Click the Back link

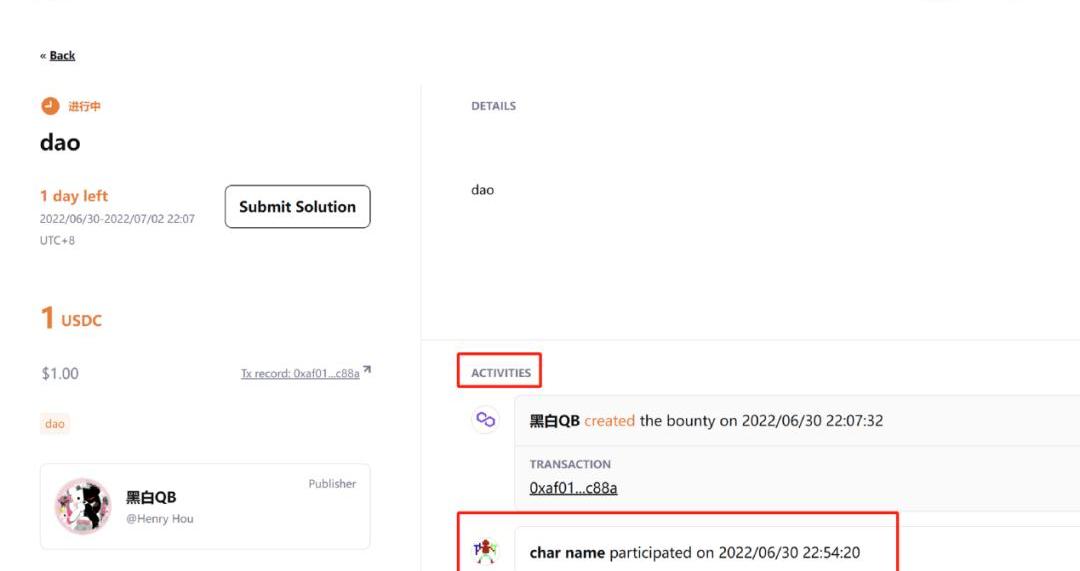pyautogui.click(x=62, y=56)
